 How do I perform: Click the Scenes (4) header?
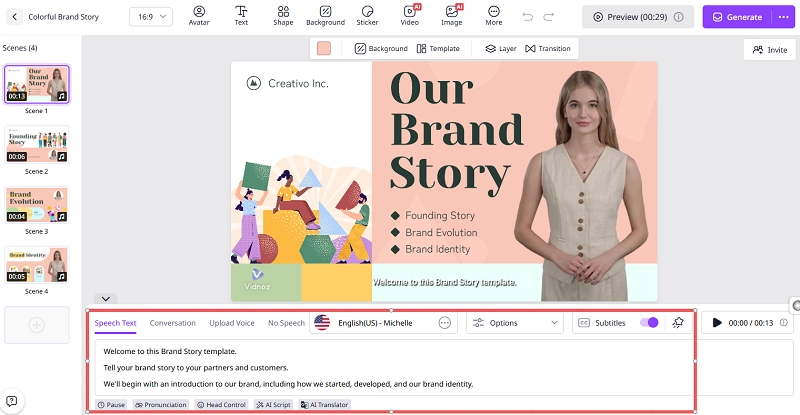[20, 48]
